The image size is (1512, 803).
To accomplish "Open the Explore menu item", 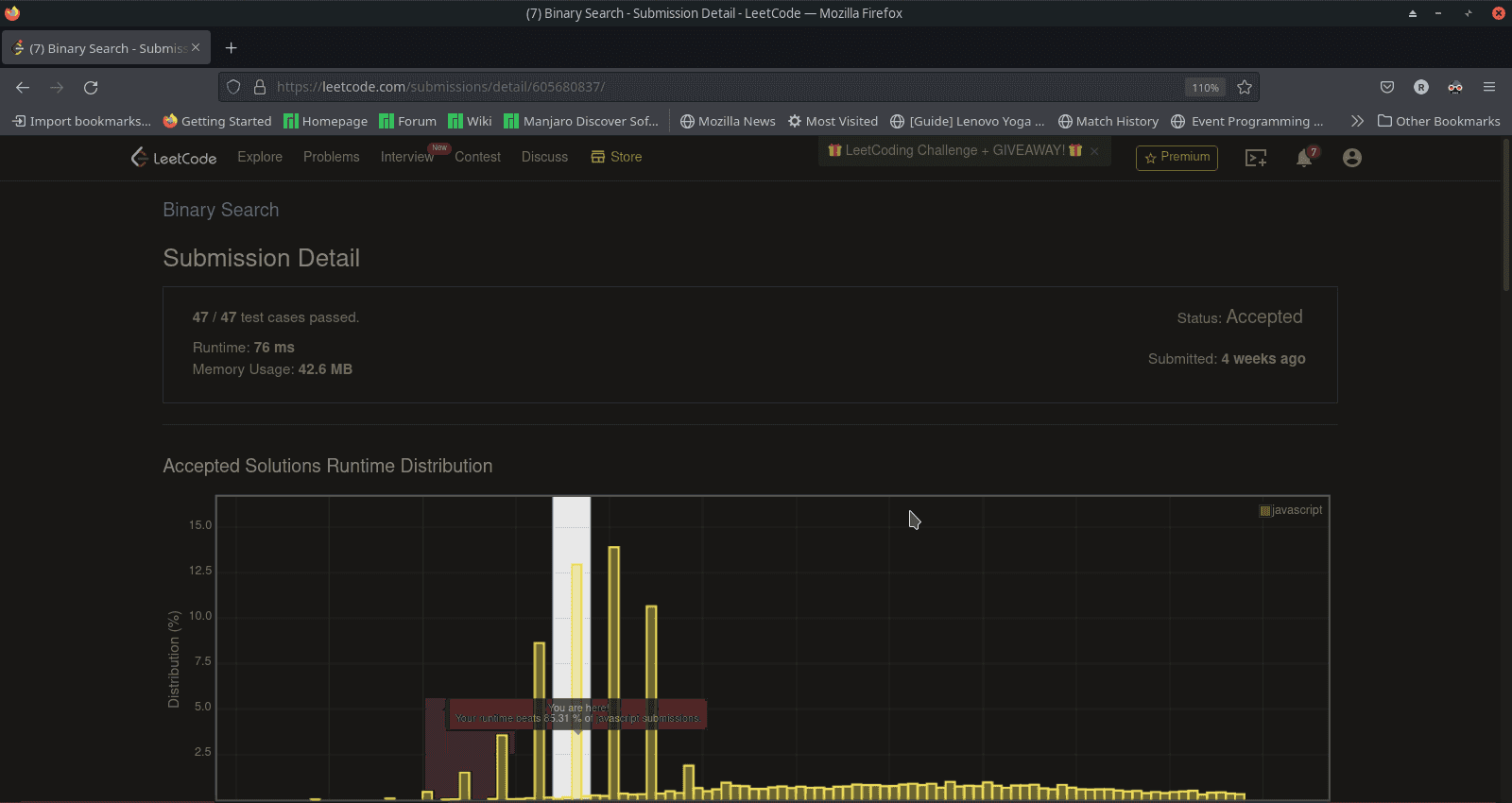I will (x=260, y=157).
